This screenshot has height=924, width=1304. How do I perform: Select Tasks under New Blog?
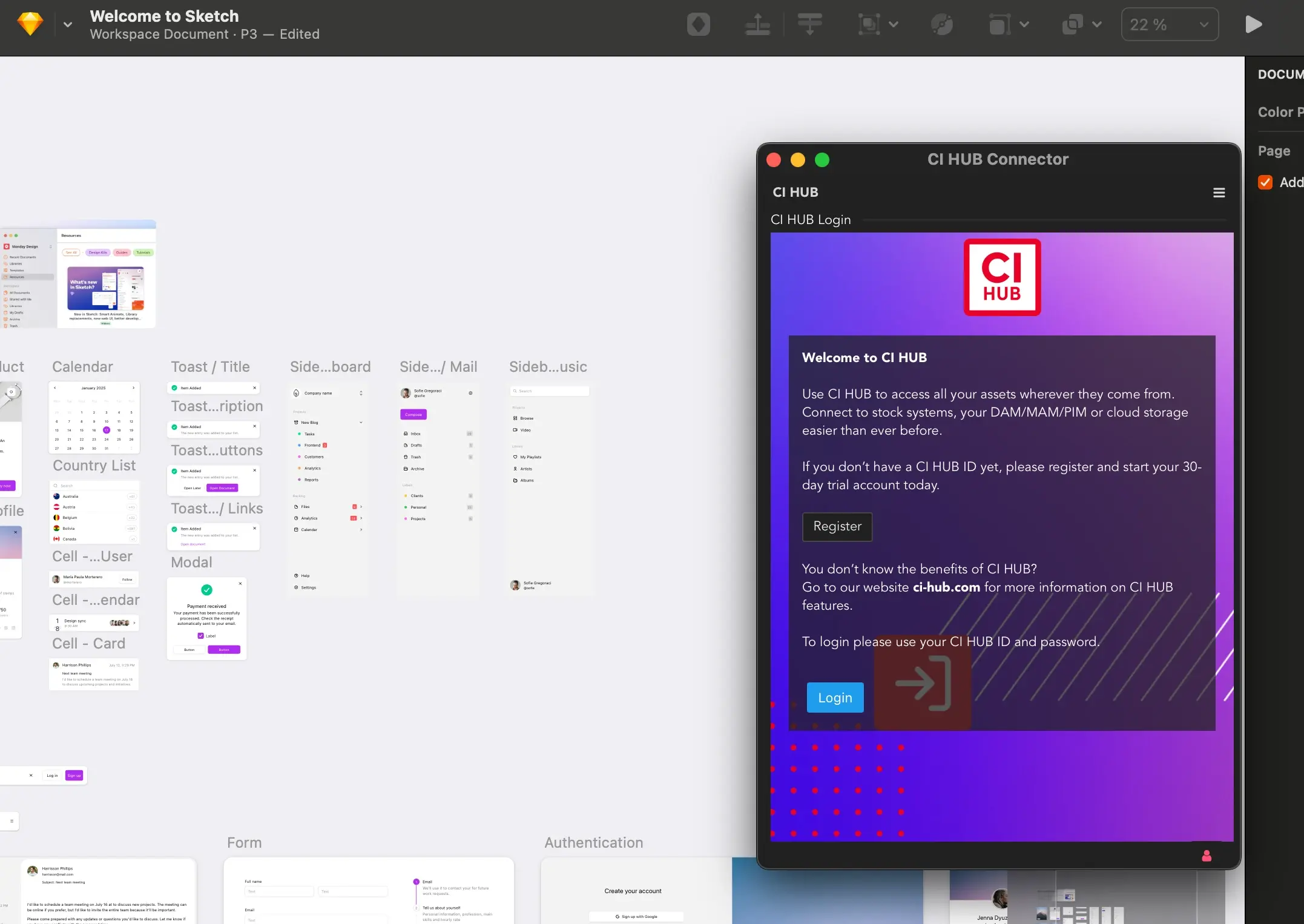306,434
